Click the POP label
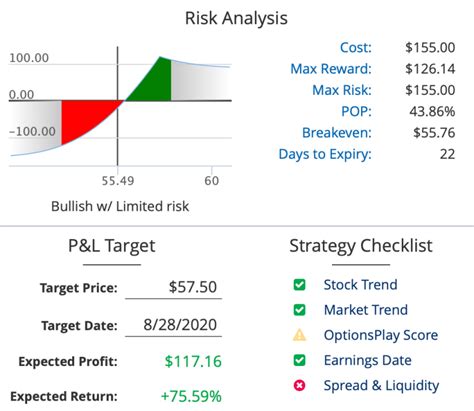Screen dimensions: 474x411 coord(356,112)
